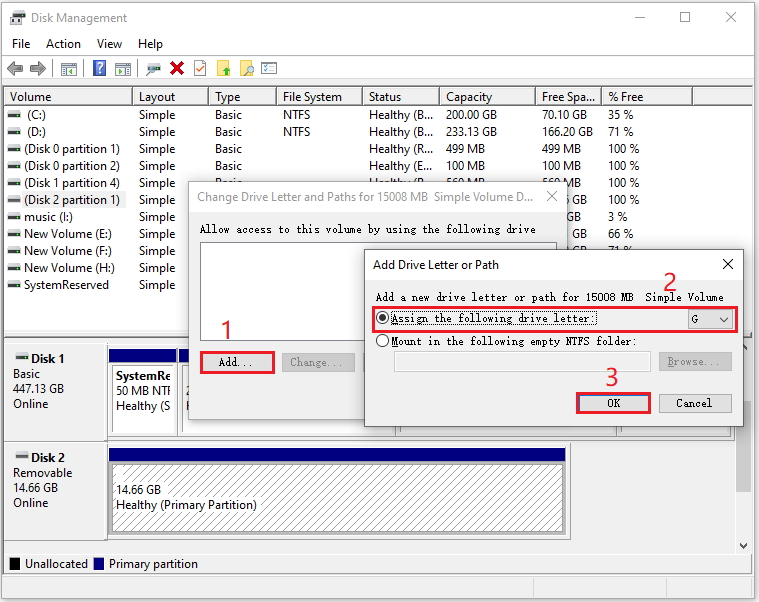
Task: Close the Add Drive Letter or Path dialog
Action: (728, 264)
